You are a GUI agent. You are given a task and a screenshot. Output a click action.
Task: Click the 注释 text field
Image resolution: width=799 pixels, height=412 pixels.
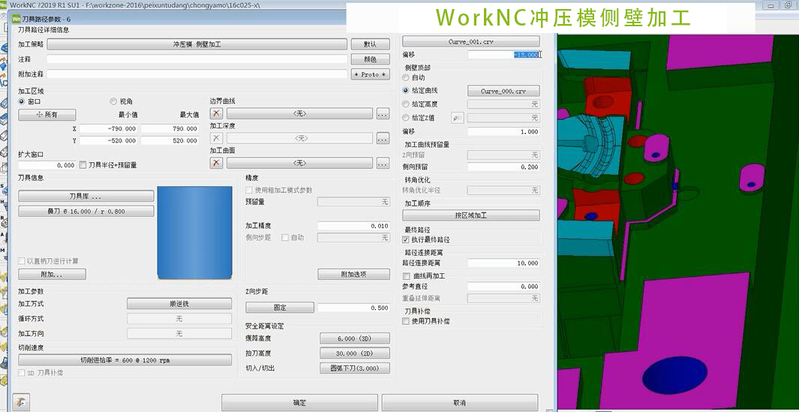[x=197, y=59]
